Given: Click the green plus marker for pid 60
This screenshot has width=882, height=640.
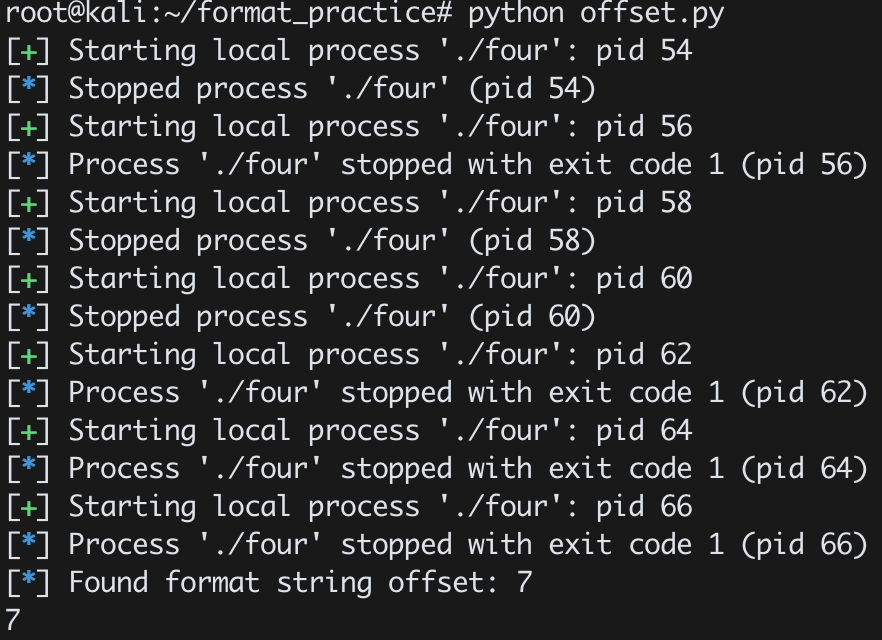Looking at the screenshot, I should coord(29,280).
